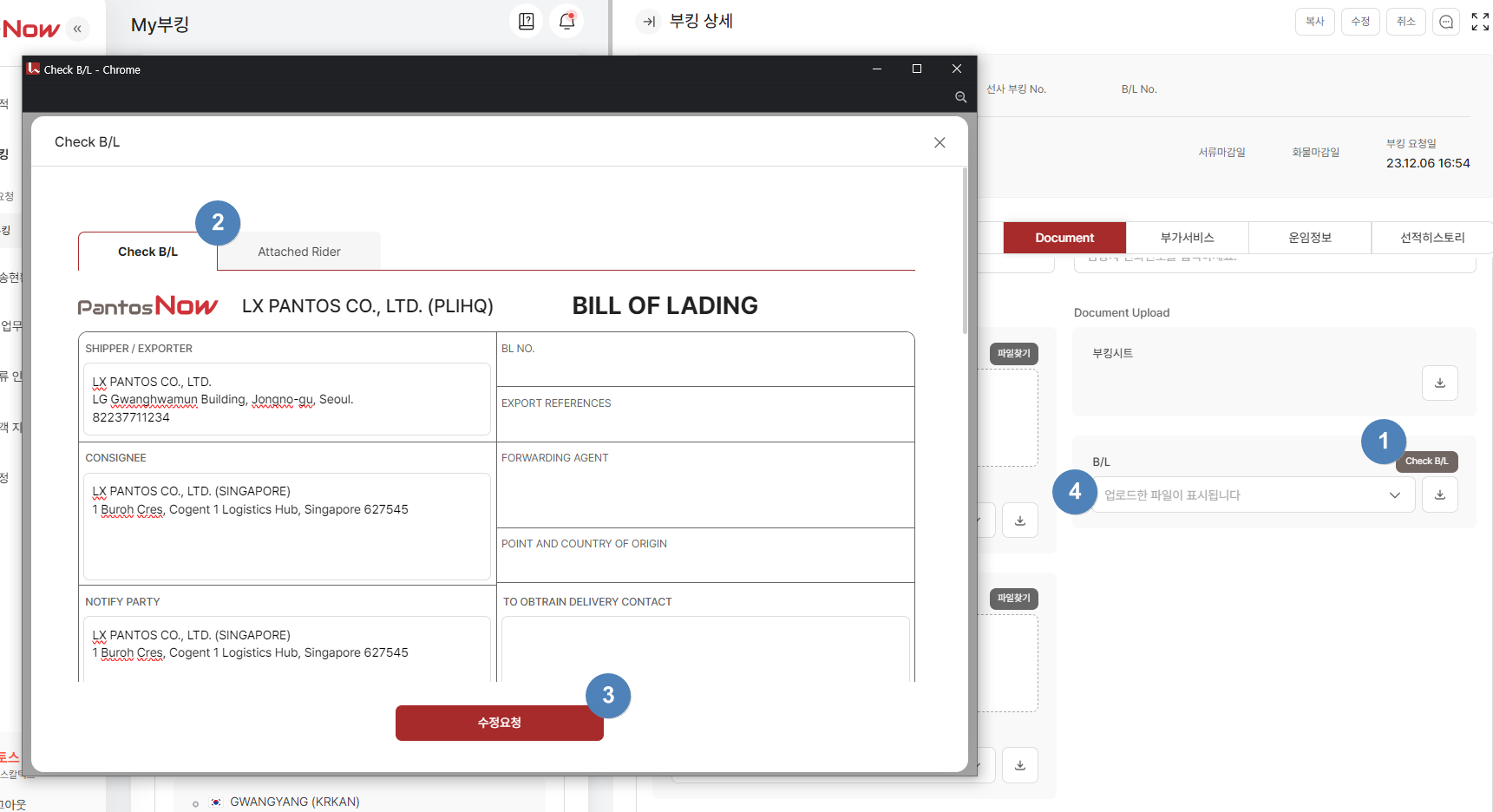Screen dimensions: 1493x812
Task: Open the chat bubble icon next to 취소
Action: (1446, 22)
